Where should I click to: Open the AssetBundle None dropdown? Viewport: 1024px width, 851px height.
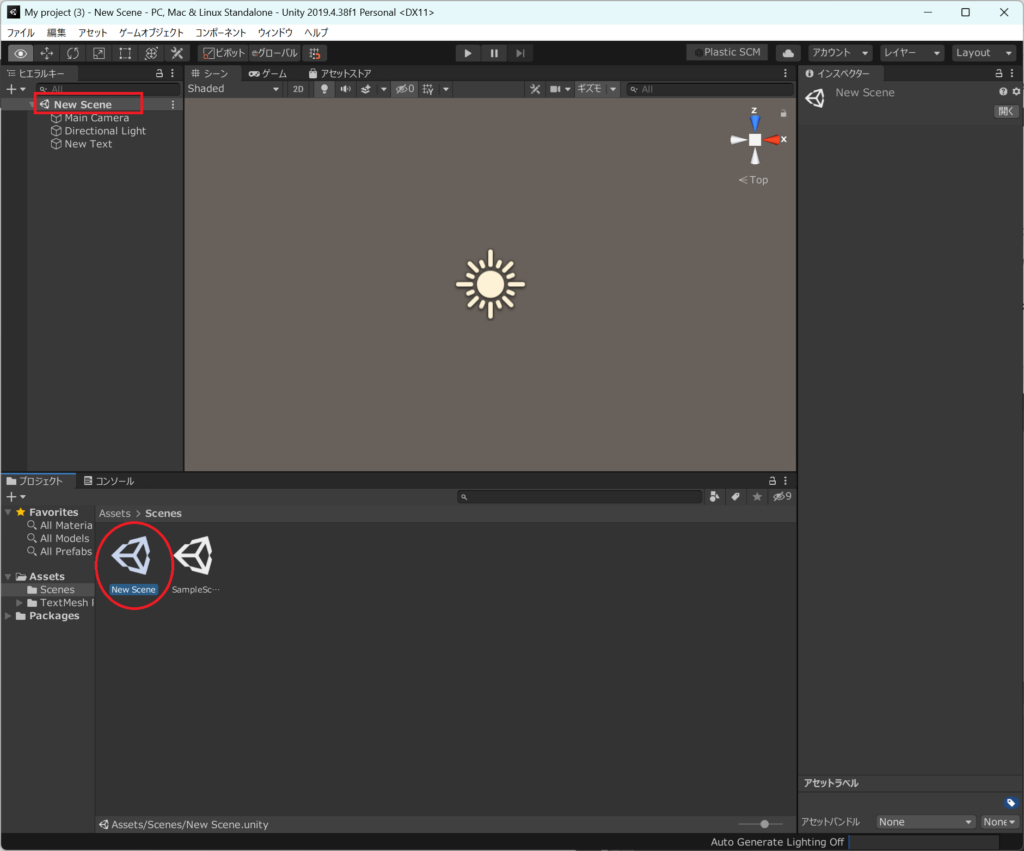[925, 822]
